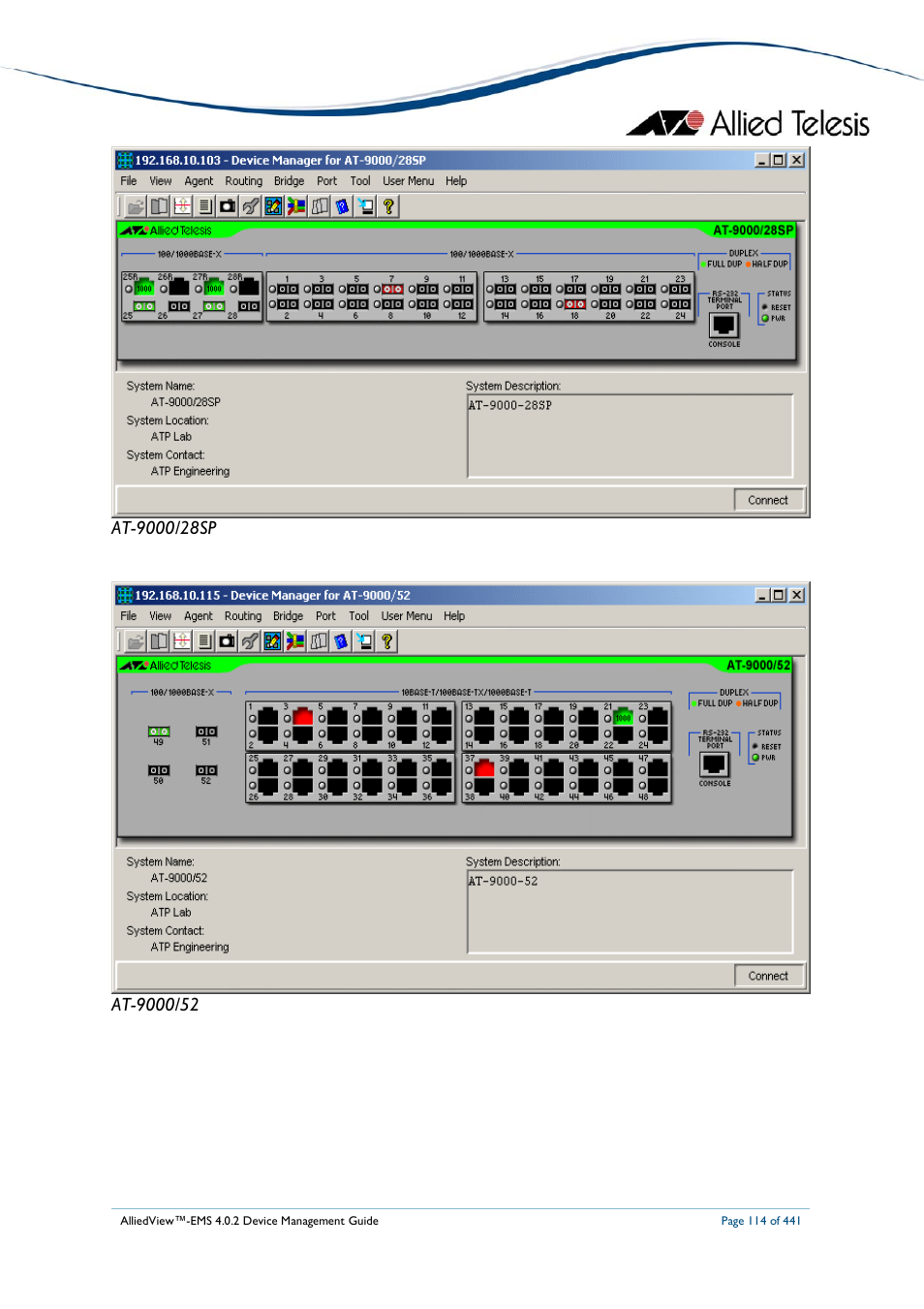924x1309 pixels.
Task: Click computer terminal icon in AT-9000/52 toolbar
Action: 364,641
